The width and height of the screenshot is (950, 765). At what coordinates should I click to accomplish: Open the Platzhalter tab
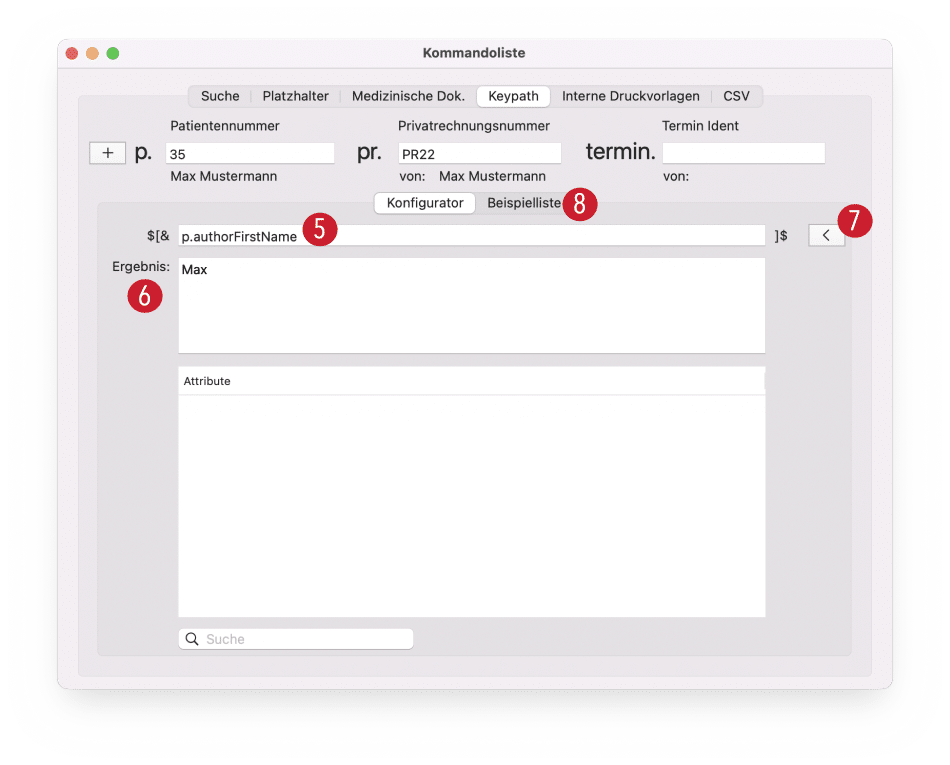tap(296, 96)
